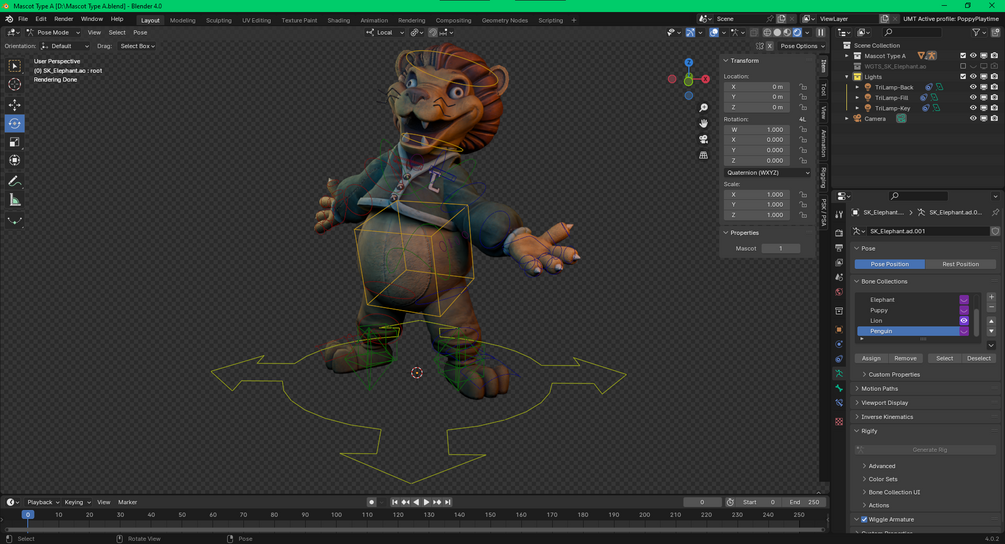Toggle the camera view icon
The width and height of the screenshot is (1005, 544).
click(x=703, y=139)
